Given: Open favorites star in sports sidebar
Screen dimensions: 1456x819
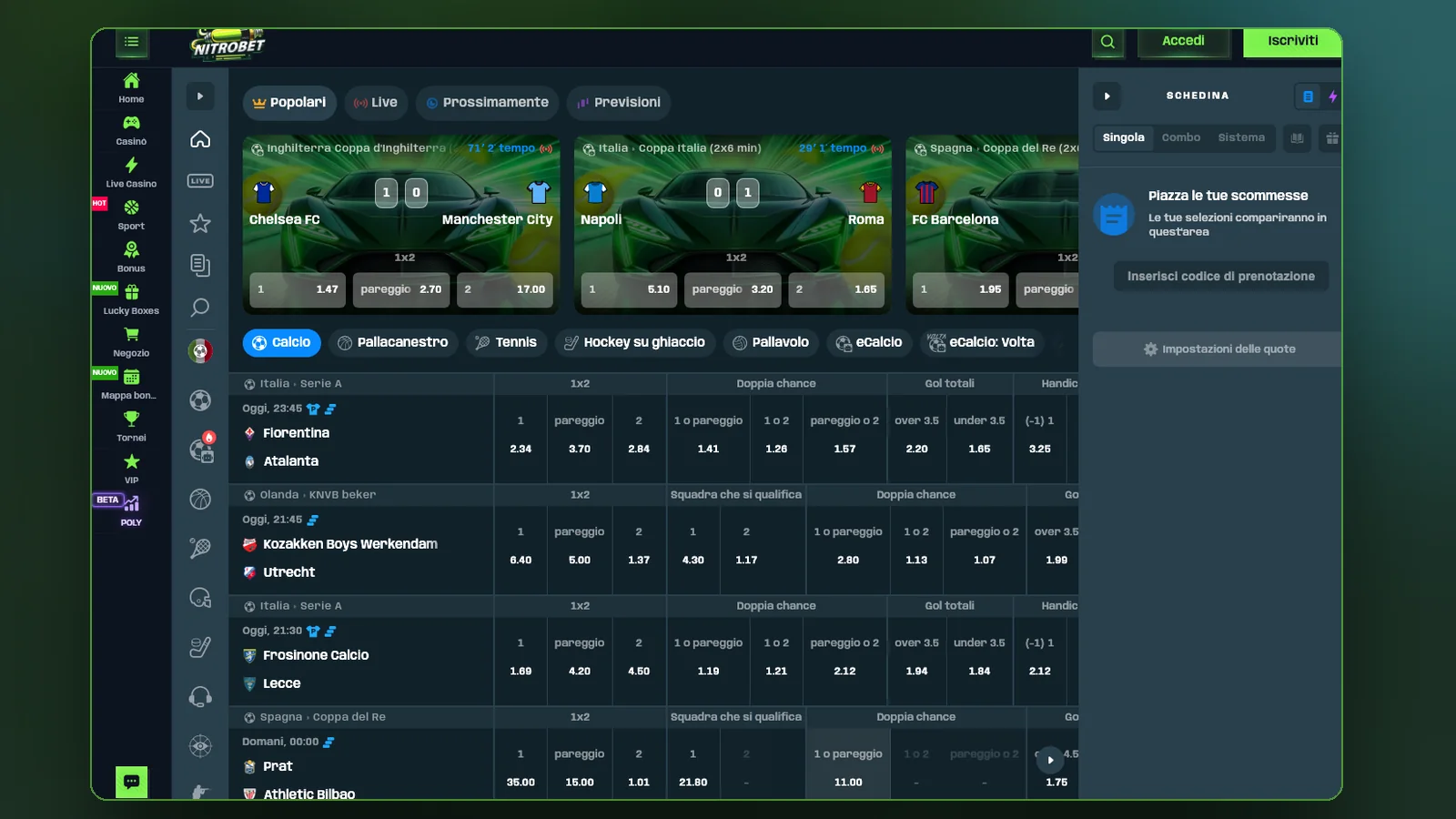Looking at the screenshot, I should tap(200, 223).
